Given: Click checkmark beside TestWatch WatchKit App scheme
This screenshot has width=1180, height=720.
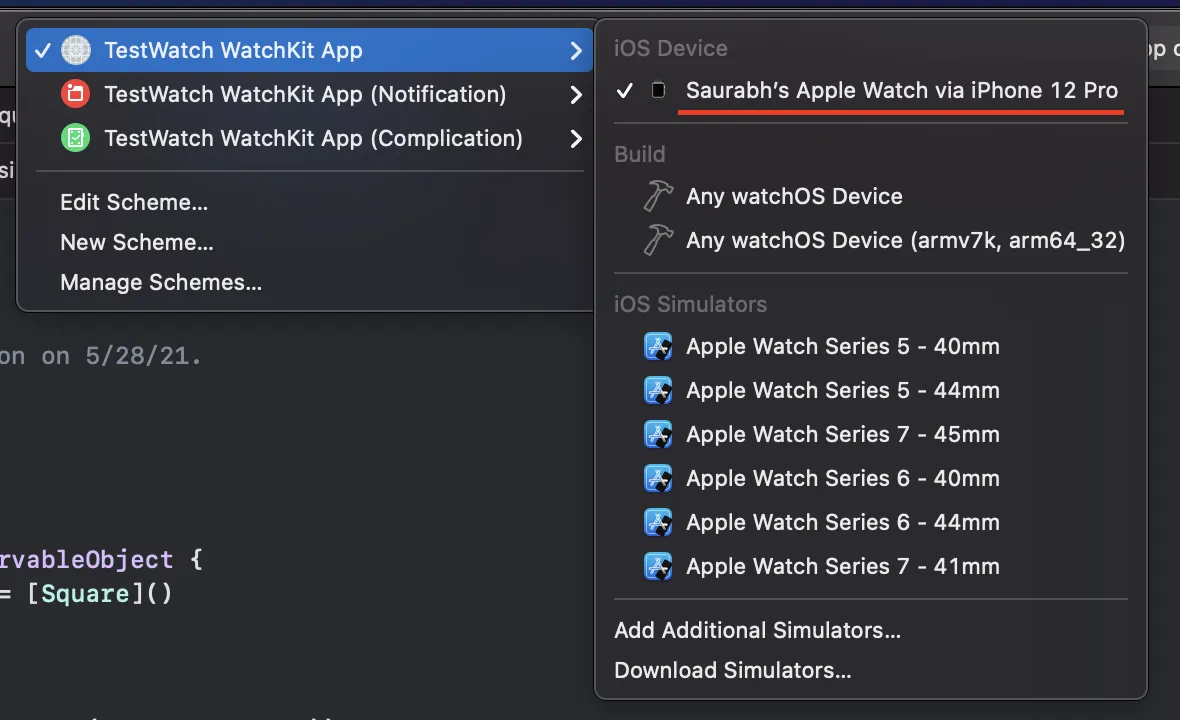Looking at the screenshot, I should [42, 50].
